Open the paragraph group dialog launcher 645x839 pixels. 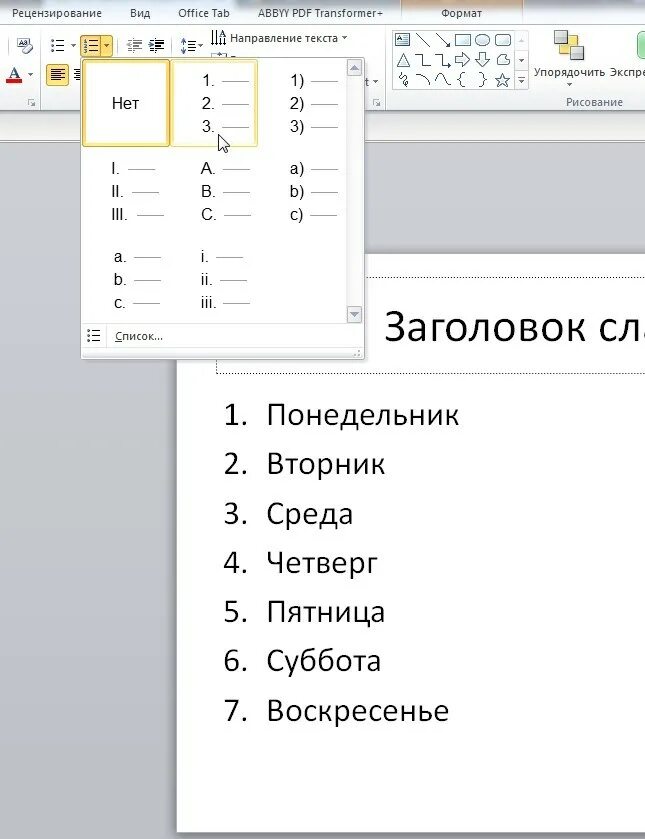point(376,103)
